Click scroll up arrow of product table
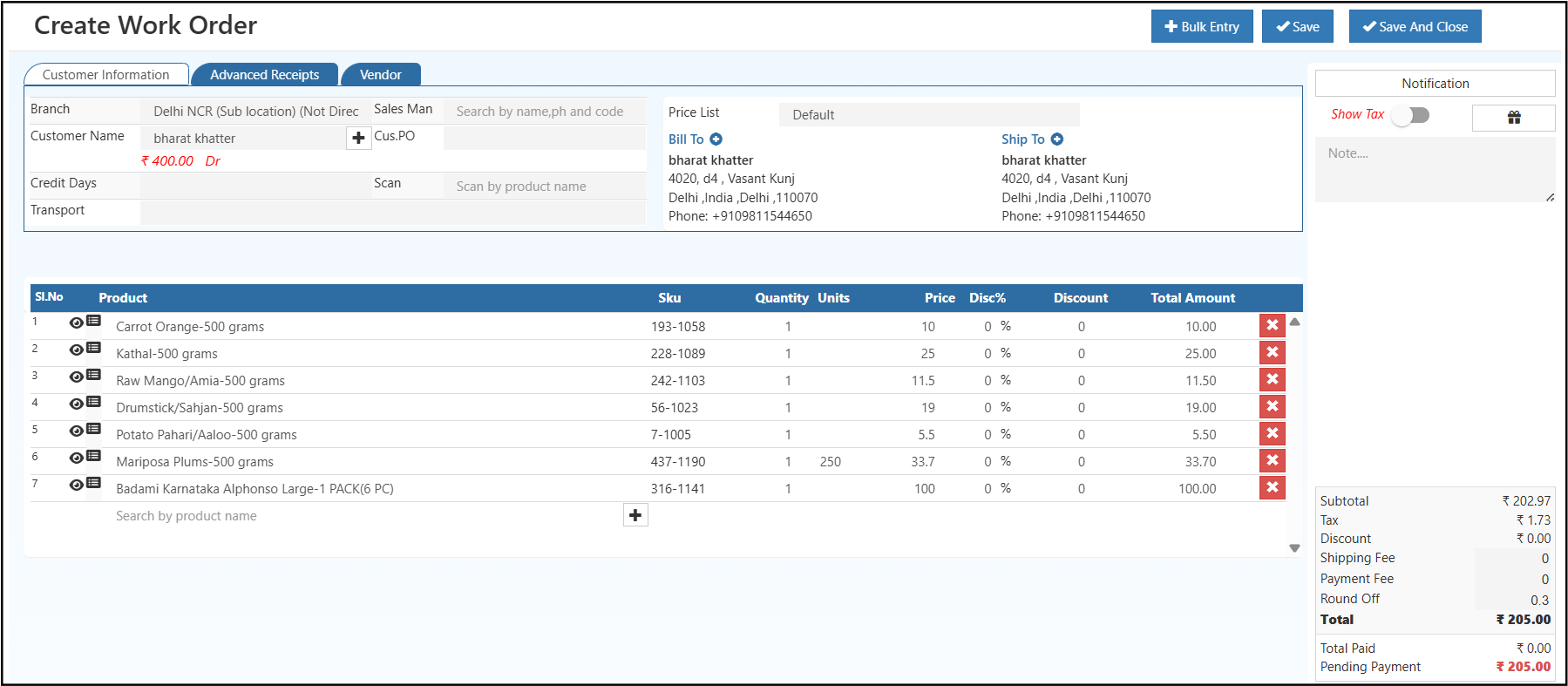This screenshot has height=686, width=1568. click(1294, 322)
